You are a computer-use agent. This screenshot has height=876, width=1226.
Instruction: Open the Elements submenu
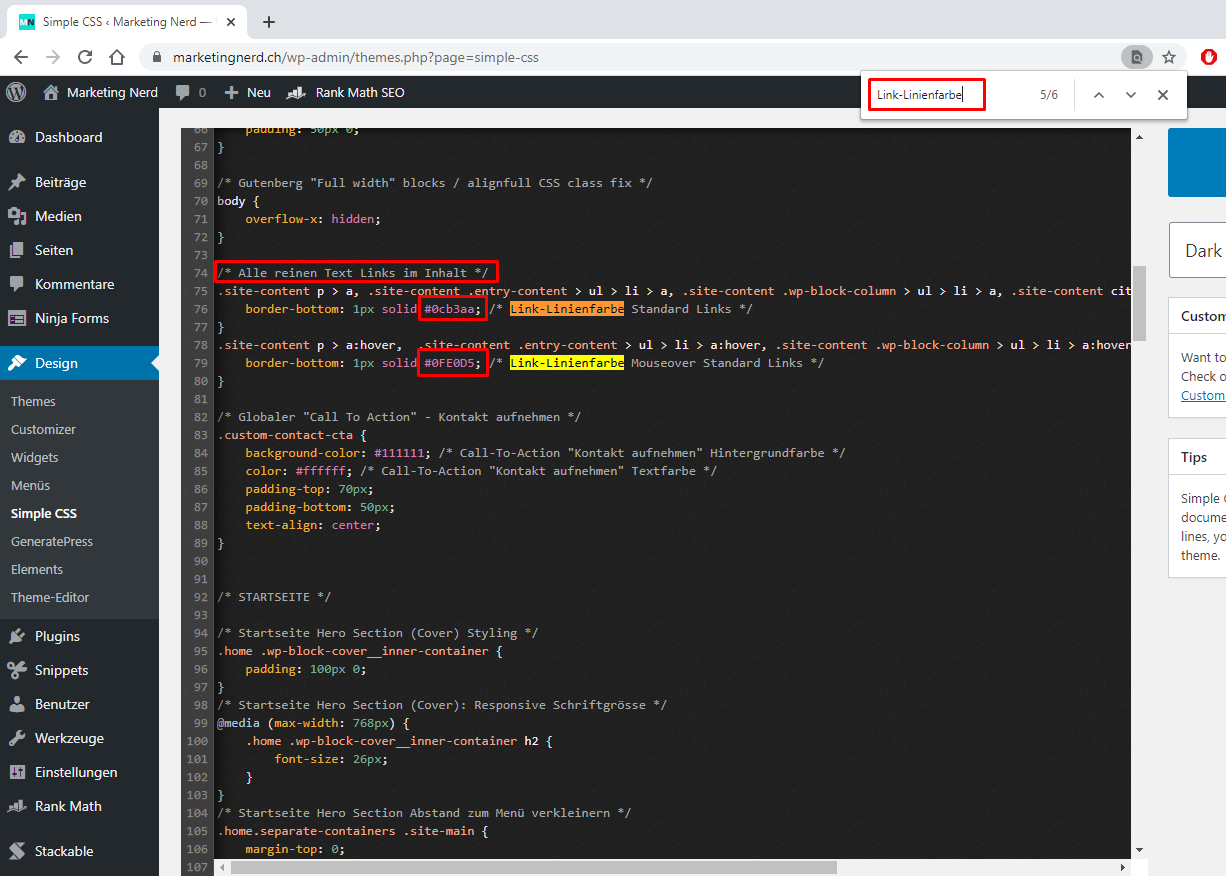(37, 569)
